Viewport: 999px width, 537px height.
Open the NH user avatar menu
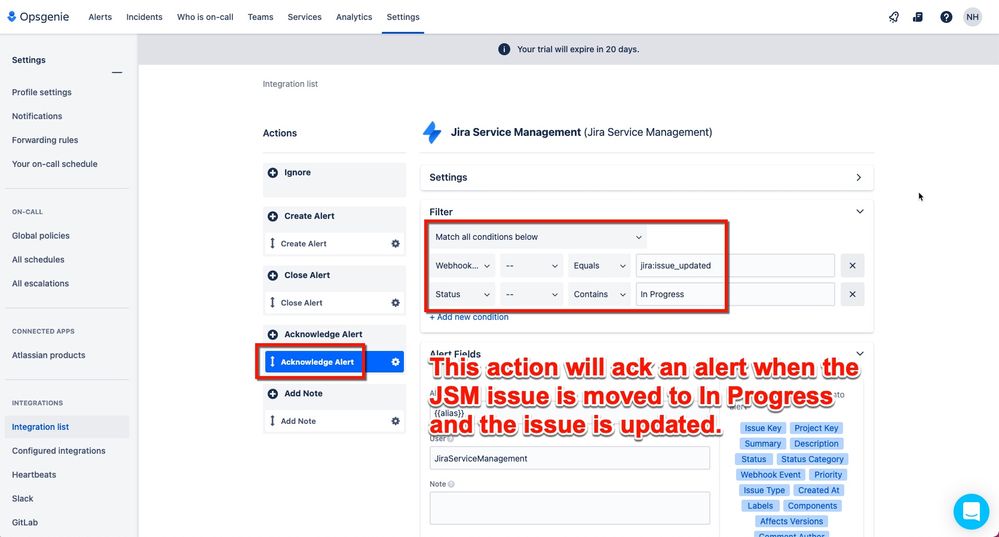pyautogui.click(x=972, y=17)
